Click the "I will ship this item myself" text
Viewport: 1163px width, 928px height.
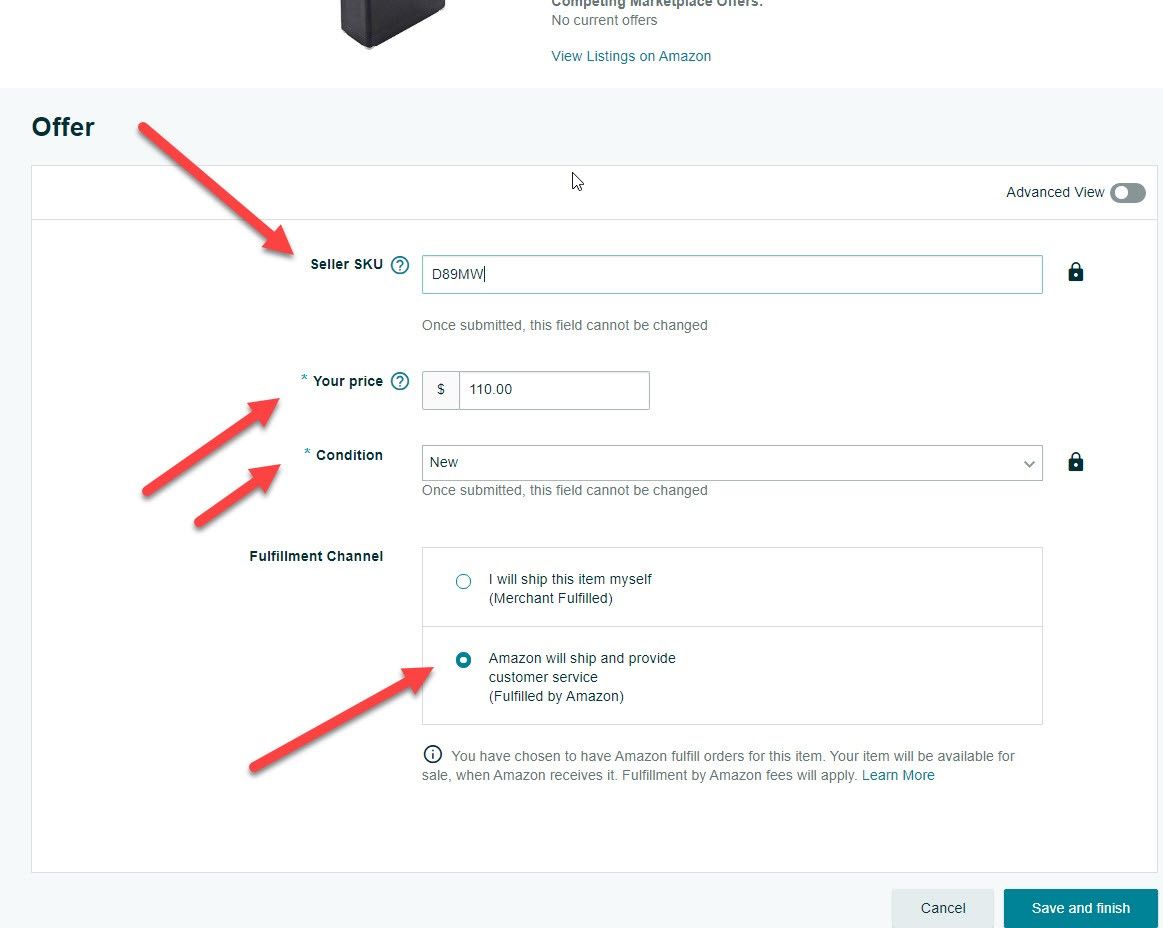coord(570,579)
